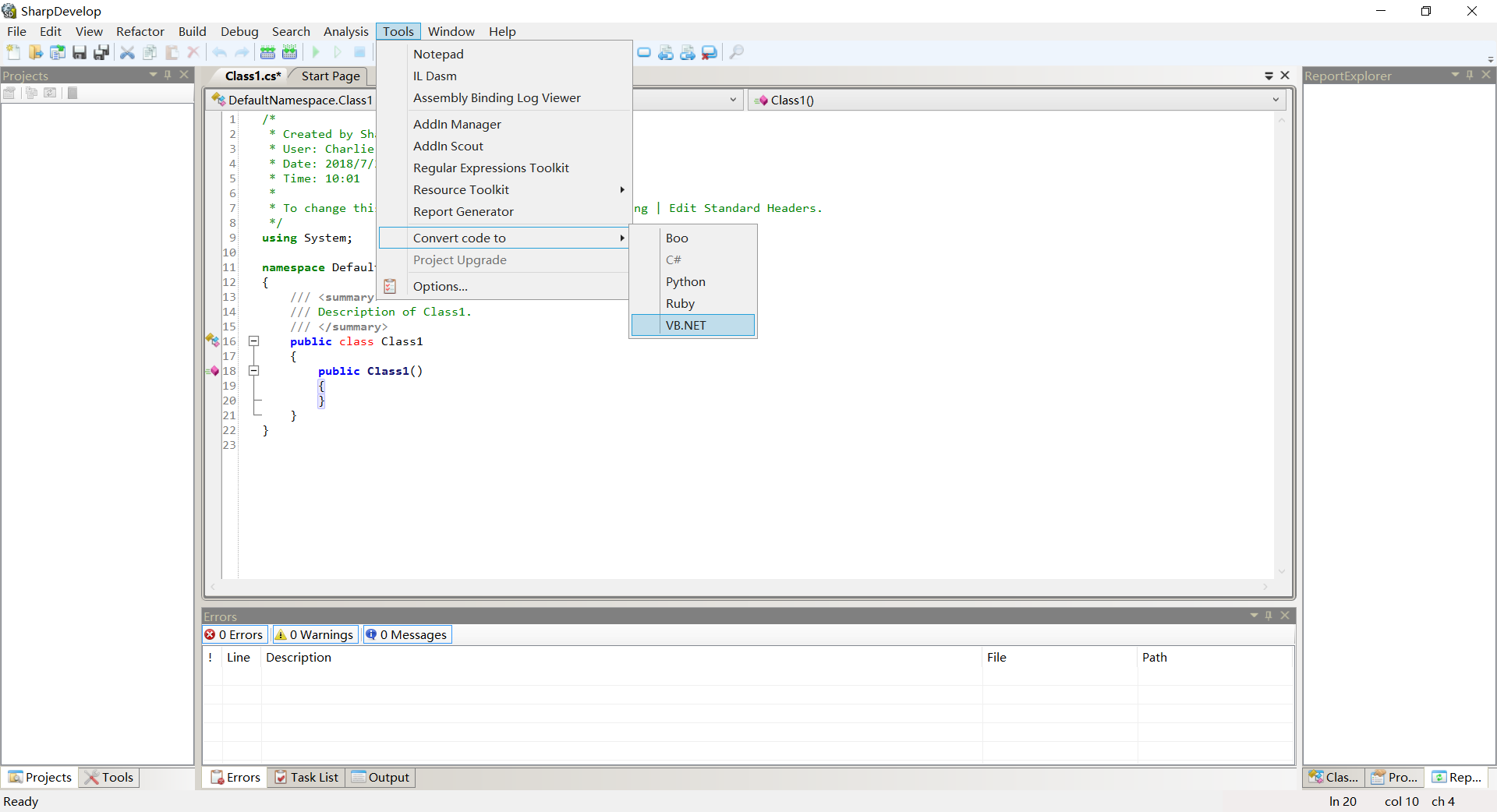The width and height of the screenshot is (1497, 812).
Task: Click the Projects panel properties icon
Action: pos(9,93)
